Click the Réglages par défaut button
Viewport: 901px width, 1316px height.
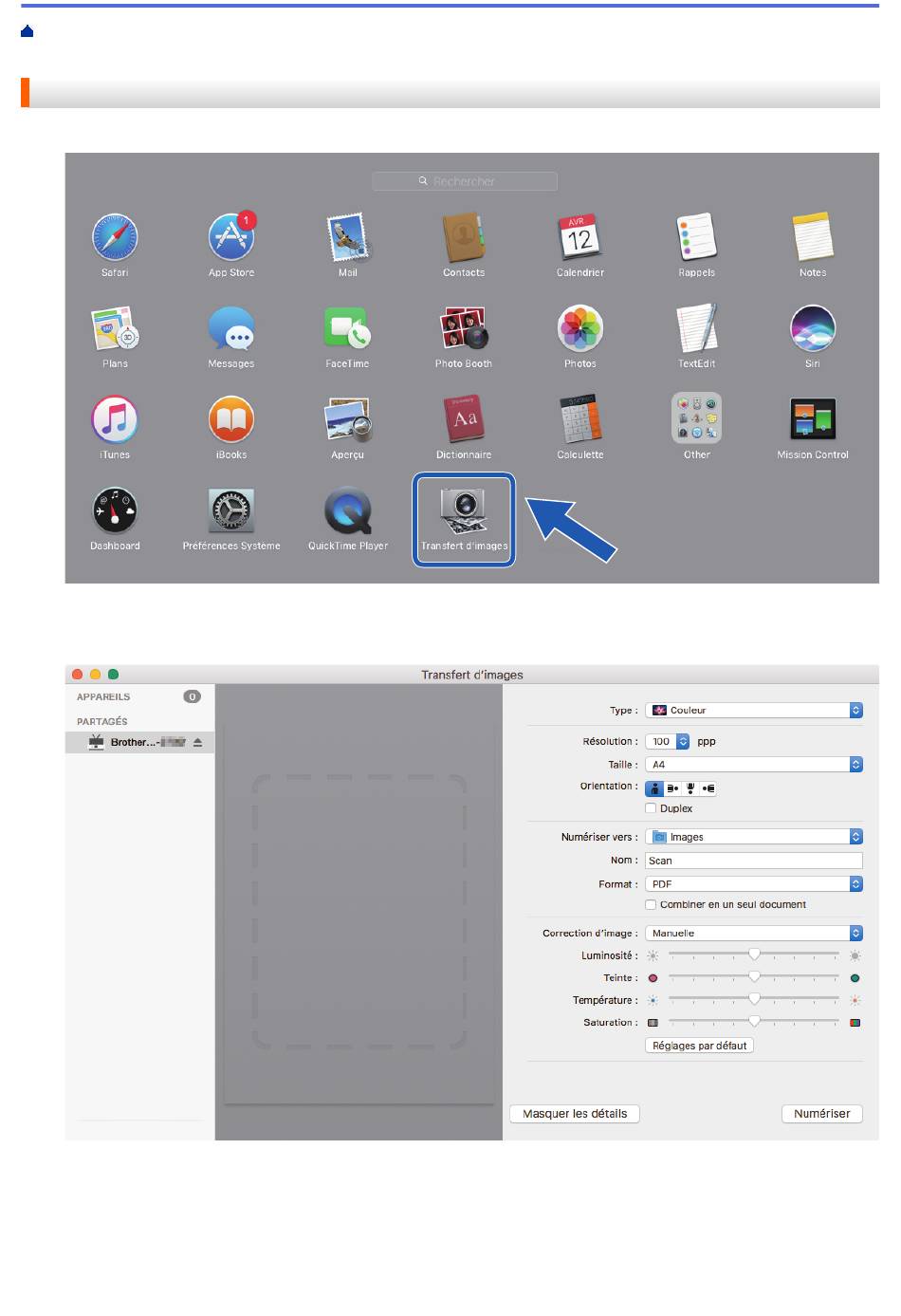(700, 1046)
